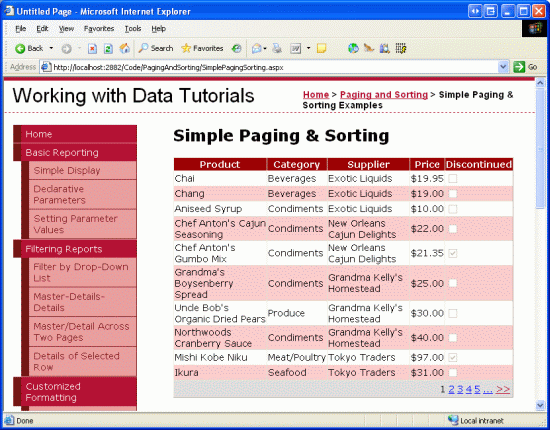Screen dimensions: 550x430
Task: Open the Tools menu
Action: pos(133,29)
